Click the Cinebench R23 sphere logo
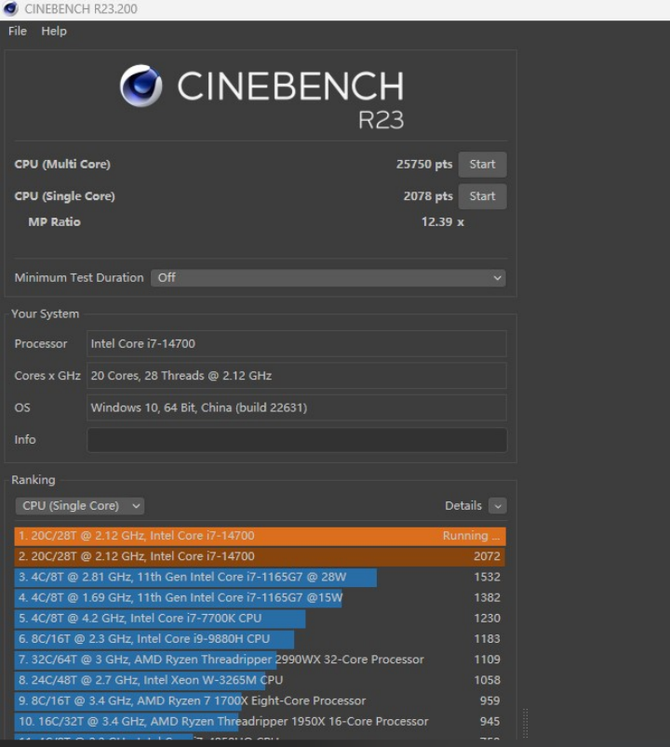 point(141,86)
